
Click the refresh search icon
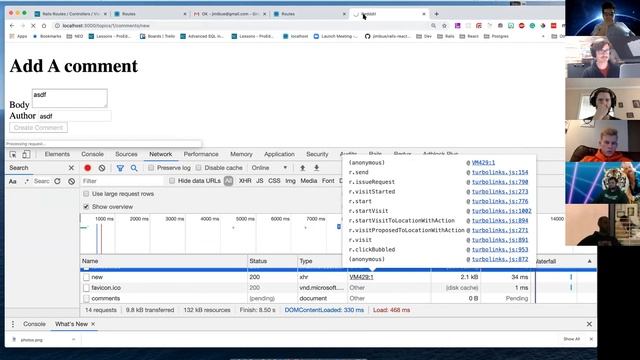point(57,181)
